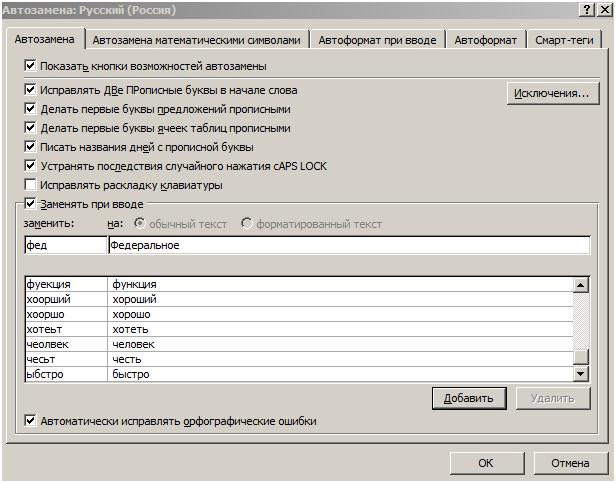Click the Удалить button
Screen dimensions: 616x483
553,398
